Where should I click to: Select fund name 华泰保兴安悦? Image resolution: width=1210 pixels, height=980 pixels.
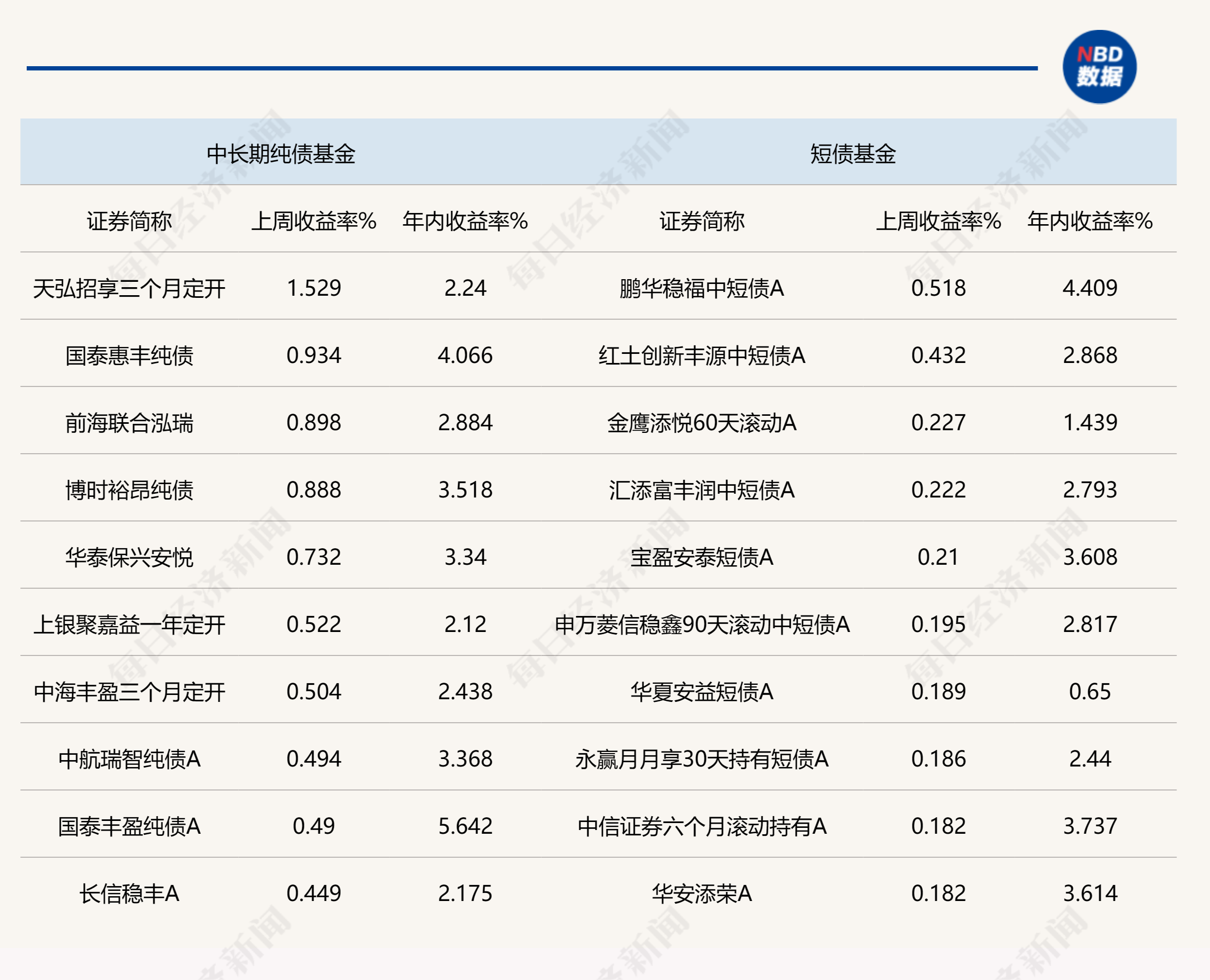129,557
